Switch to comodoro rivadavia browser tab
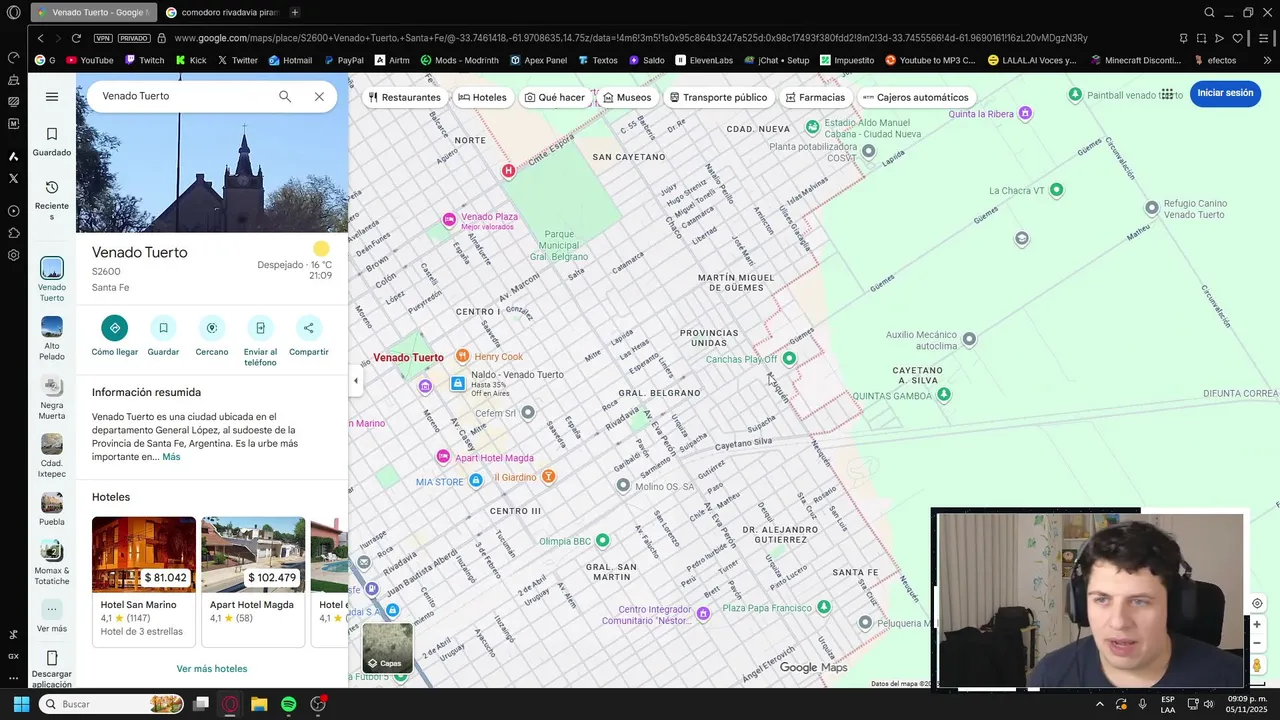Viewport: 1280px width, 720px height. 221,12
